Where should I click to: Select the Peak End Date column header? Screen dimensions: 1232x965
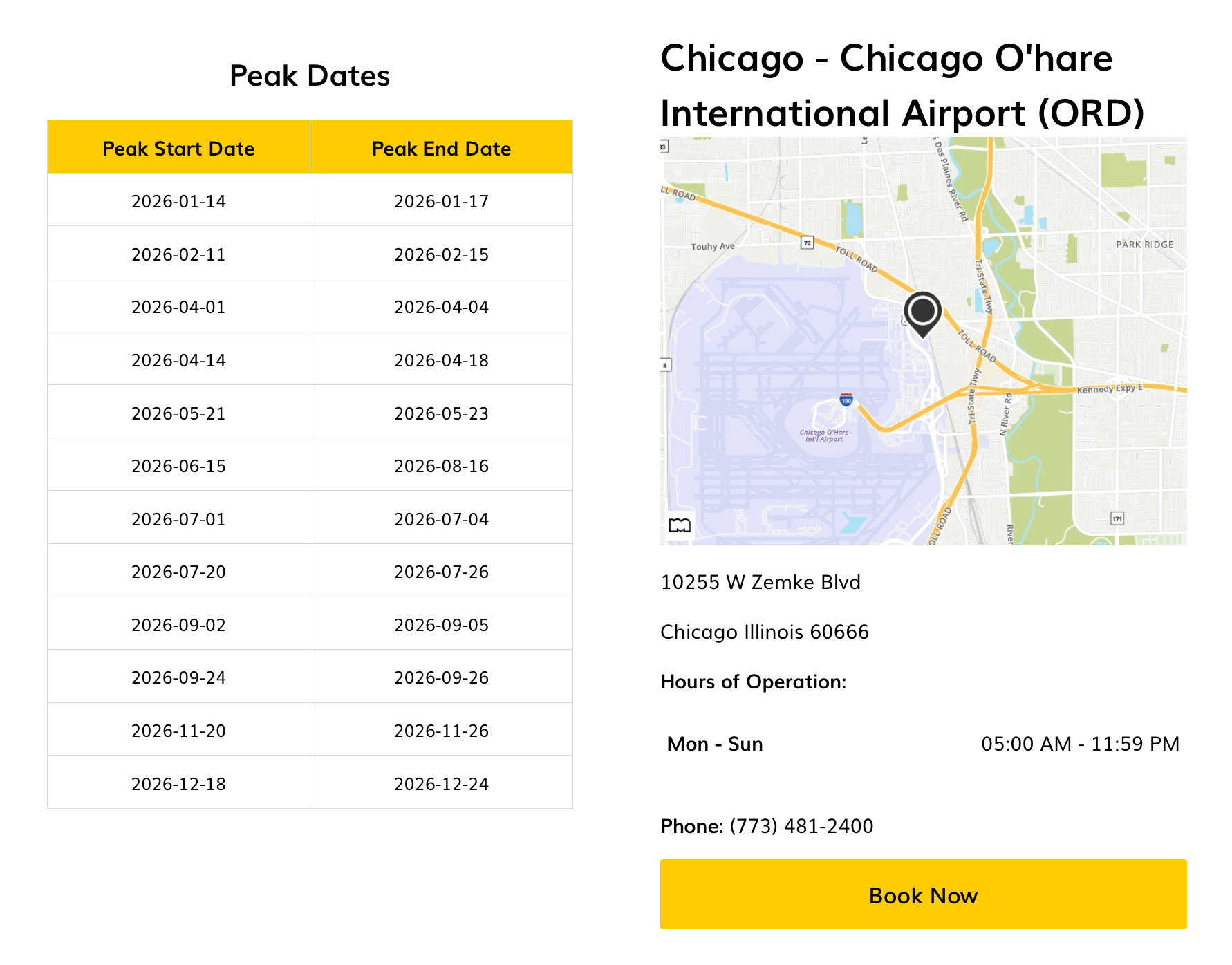point(441,148)
